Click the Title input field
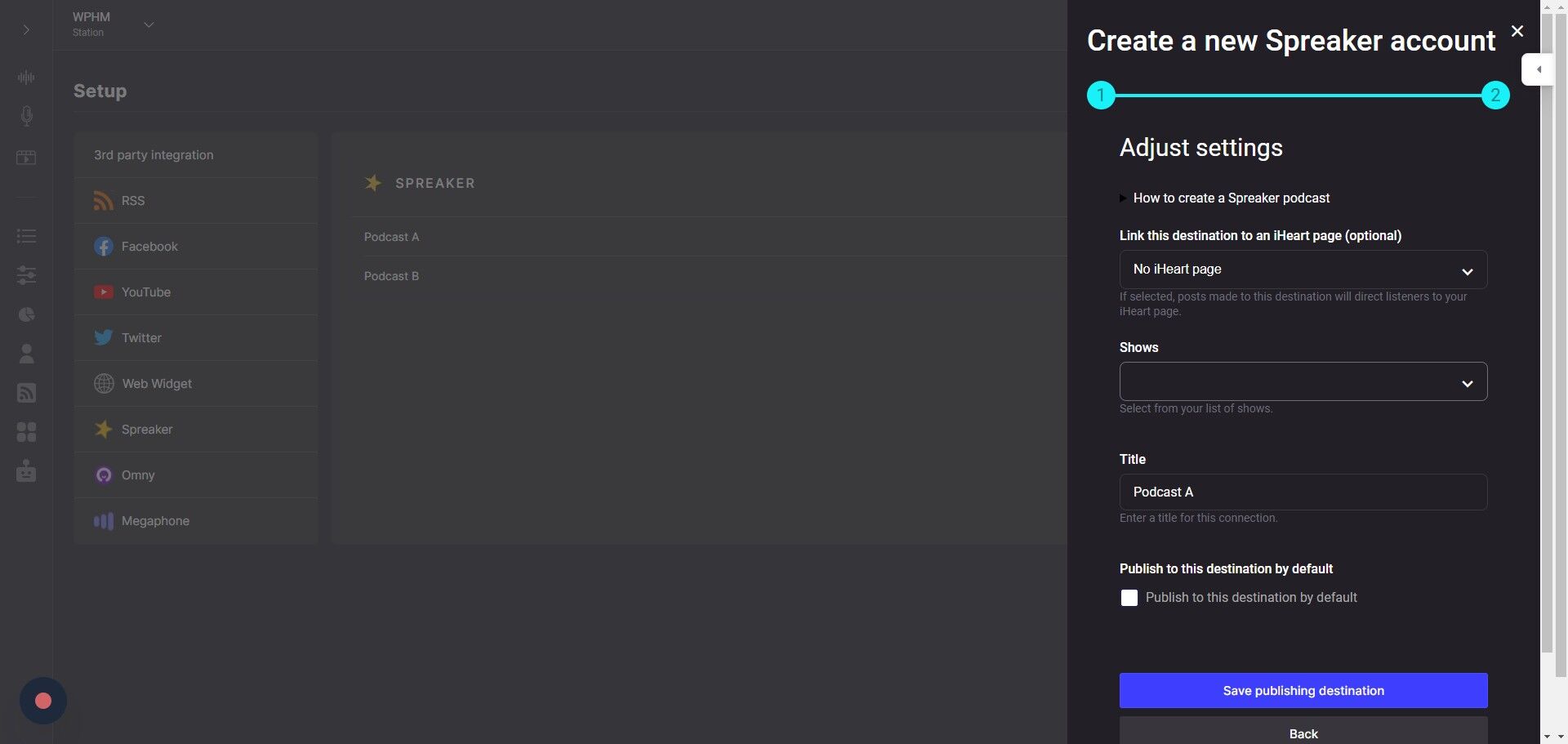The width and height of the screenshot is (1568, 744). [1303, 492]
